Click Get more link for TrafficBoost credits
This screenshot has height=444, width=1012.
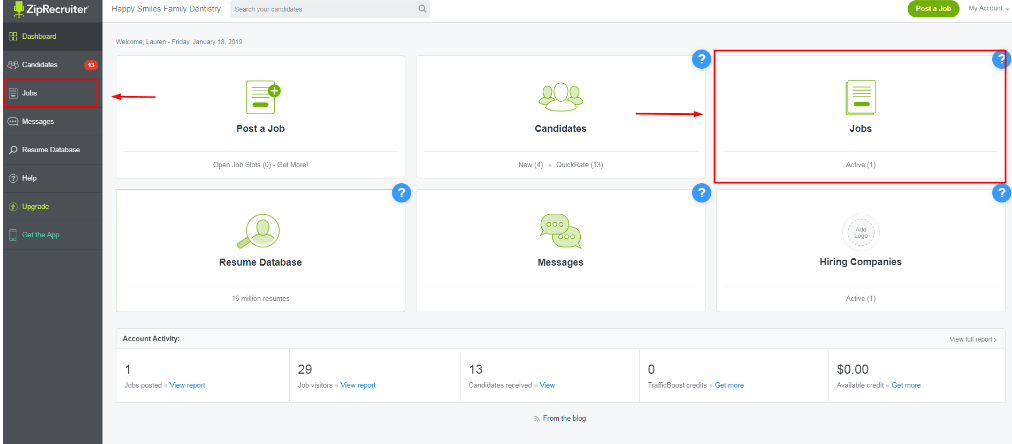point(729,385)
